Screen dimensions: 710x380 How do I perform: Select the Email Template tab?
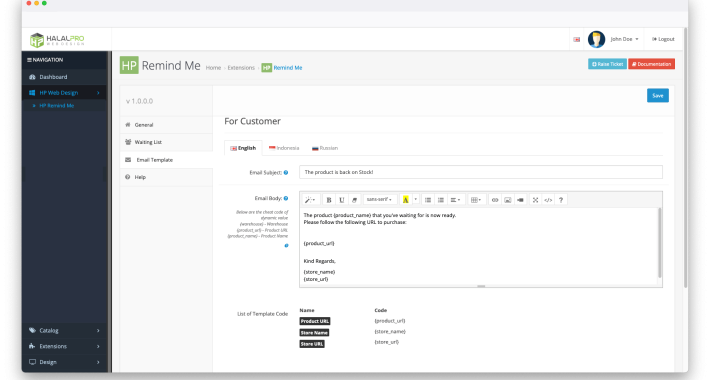[166, 160]
